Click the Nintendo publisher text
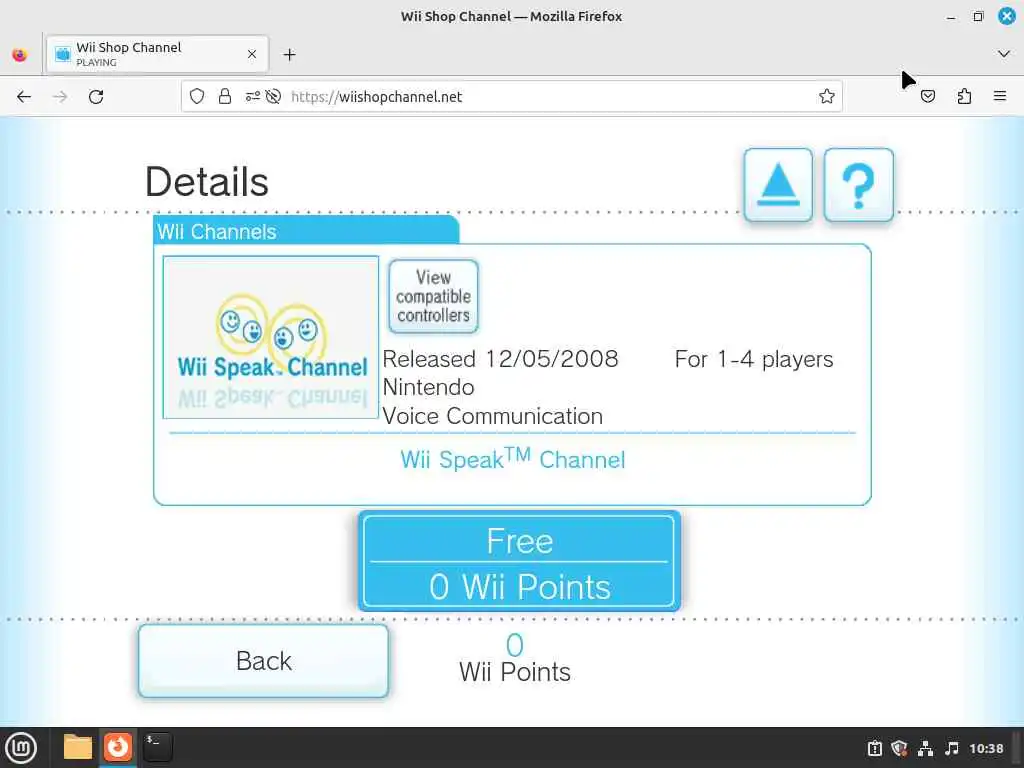This screenshot has height=768, width=1024. pyautogui.click(x=428, y=387)
